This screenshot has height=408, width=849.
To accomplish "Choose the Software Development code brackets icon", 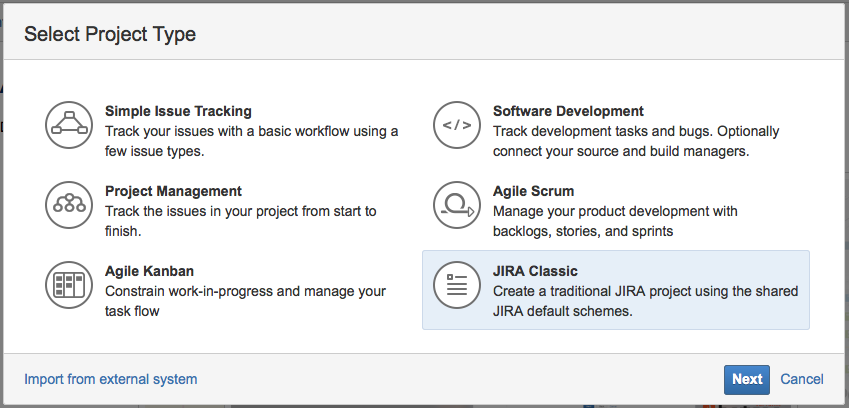I will 457,125.
